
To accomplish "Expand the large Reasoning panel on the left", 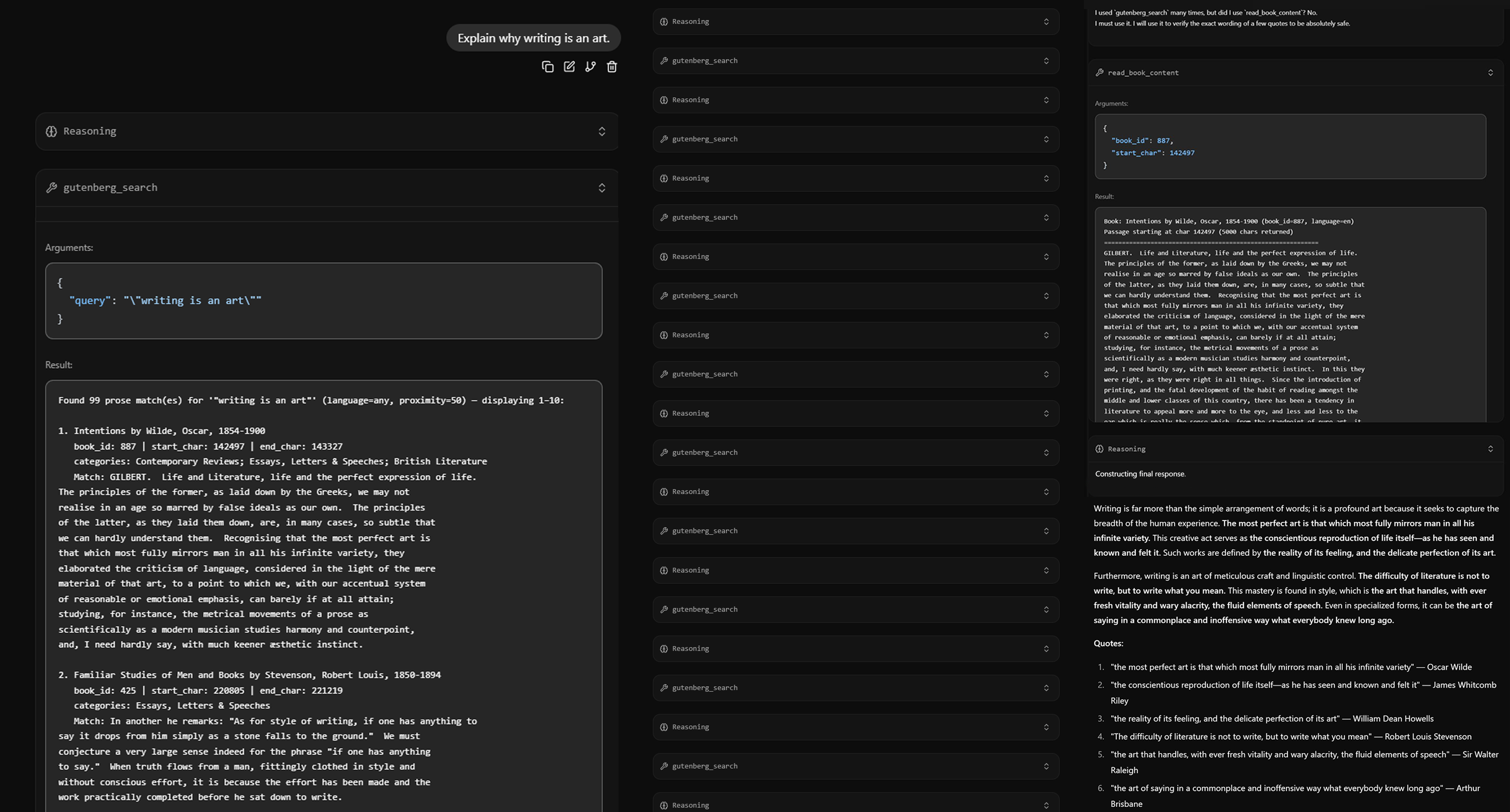I will click(x=601, y=131).
